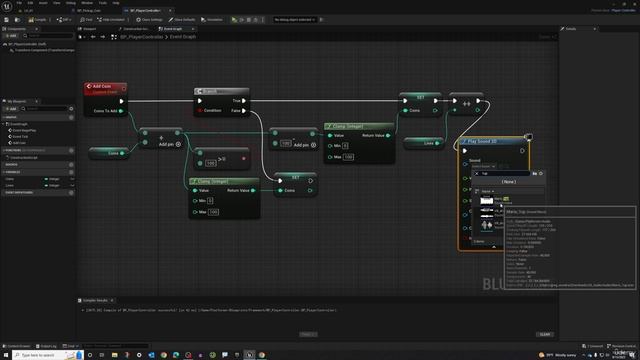The image size is (640, 360).
Task: Click BP_PlayerController in graph breadcrumb
Action: coord(141,37)
